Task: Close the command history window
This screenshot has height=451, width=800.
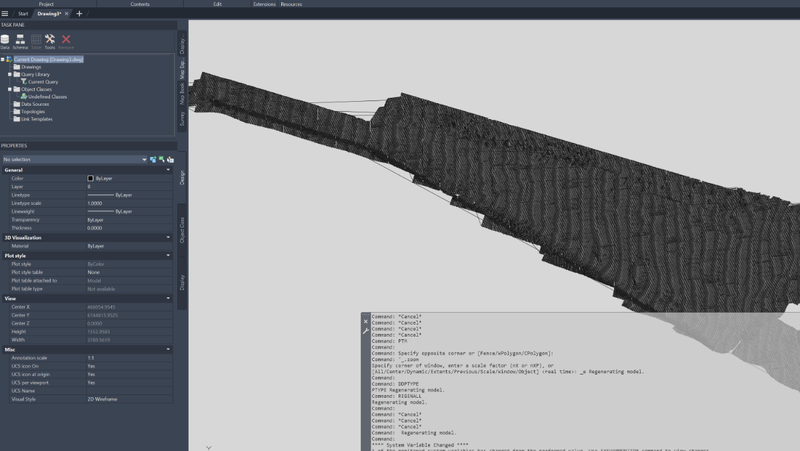Action: point(366,322)
